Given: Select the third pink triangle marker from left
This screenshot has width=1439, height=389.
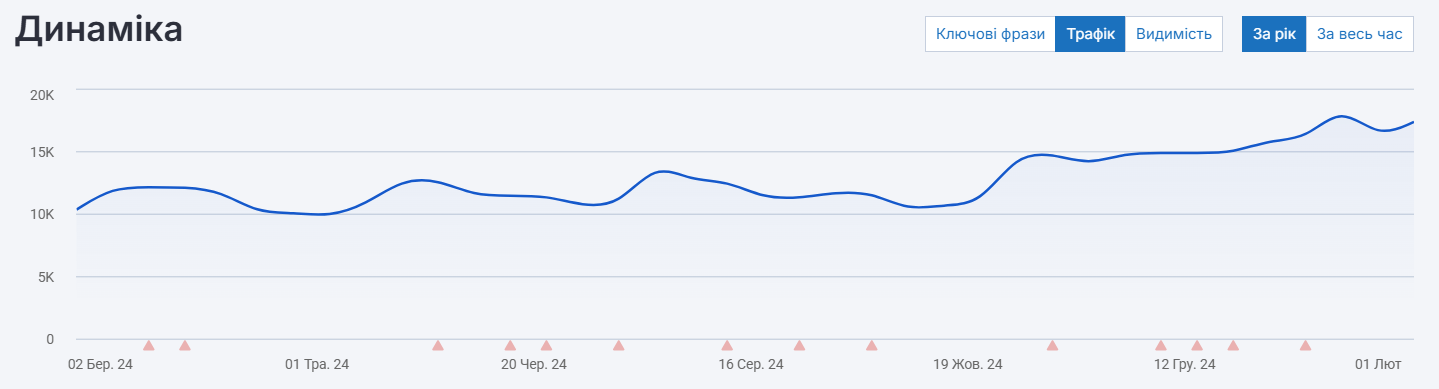Looking at the screenshot, I should pyautogui.click(x=438, y=345).
